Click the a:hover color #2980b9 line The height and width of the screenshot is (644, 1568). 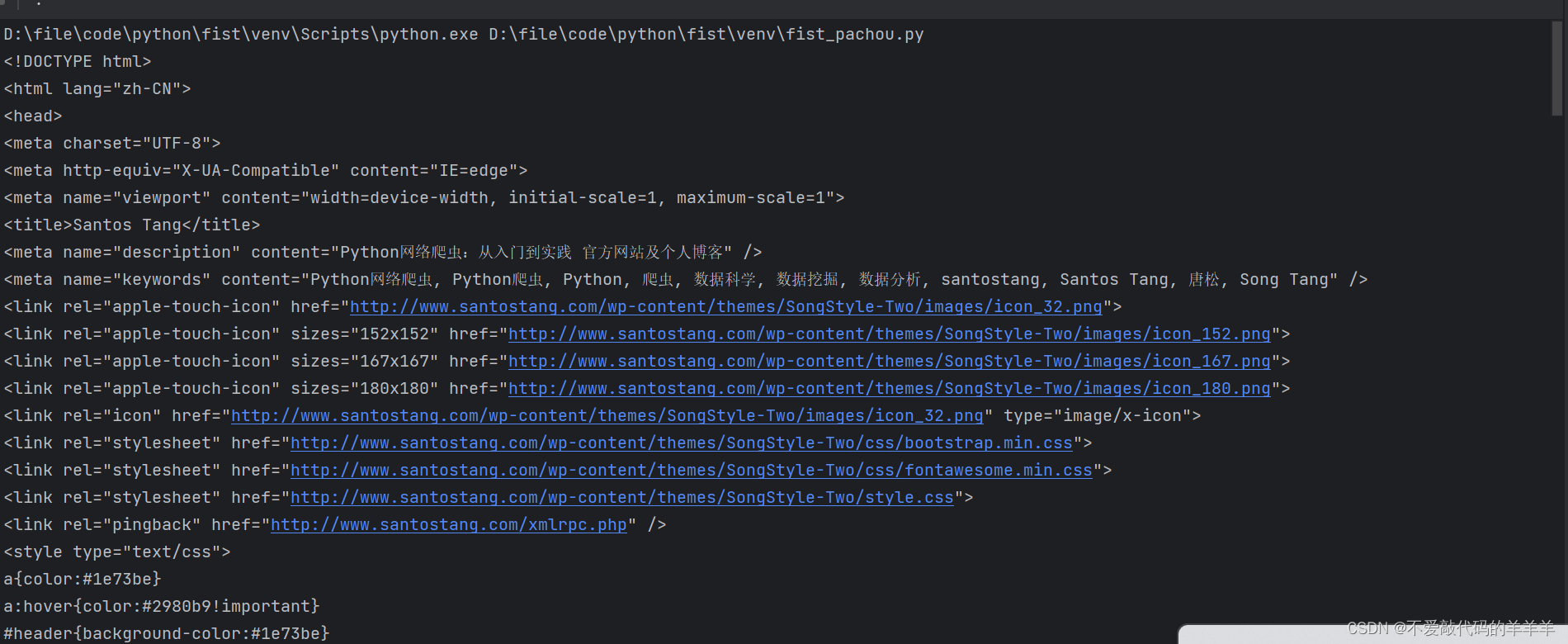[162, 607]
